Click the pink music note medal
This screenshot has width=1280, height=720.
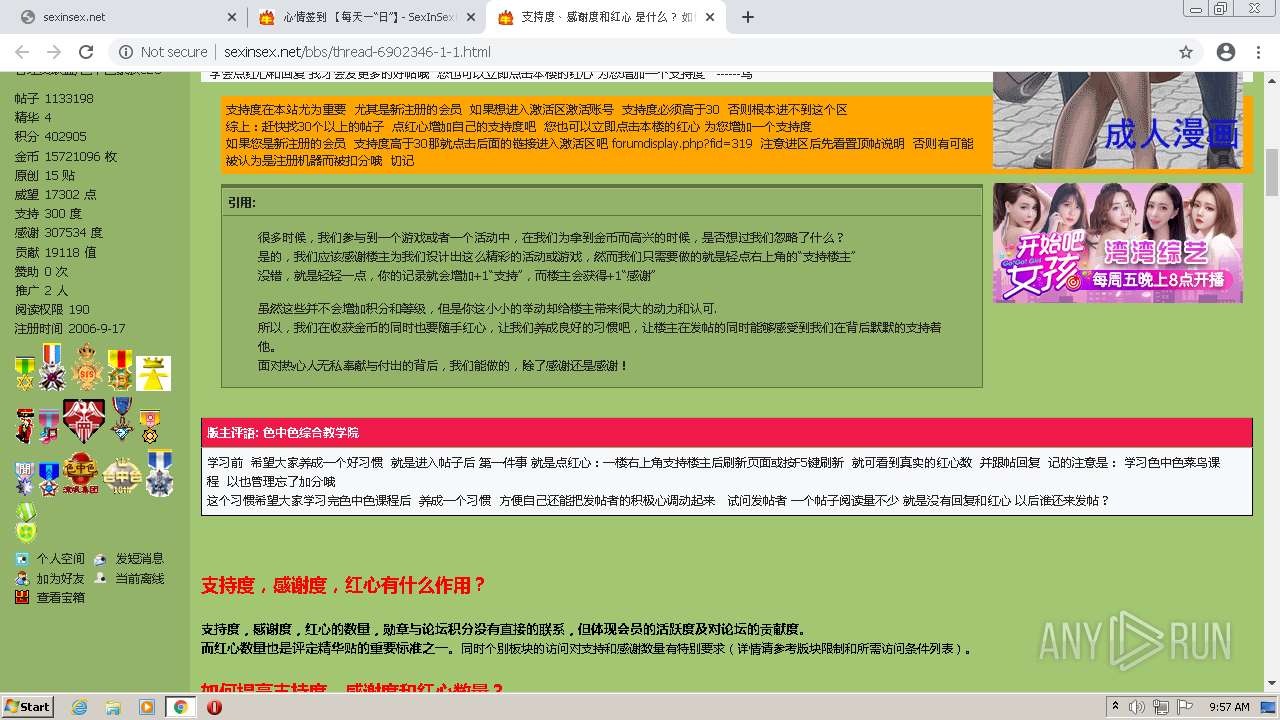click(x=48, y=426)
